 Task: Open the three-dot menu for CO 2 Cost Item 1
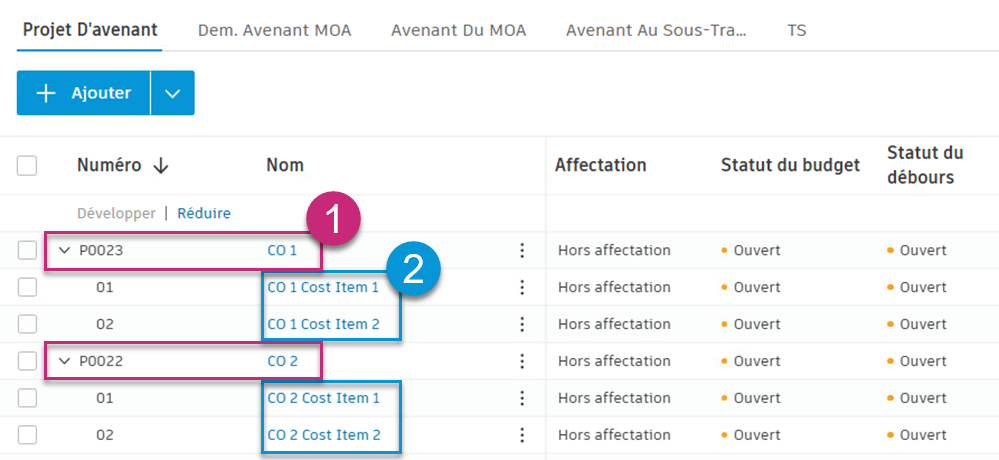521,399
